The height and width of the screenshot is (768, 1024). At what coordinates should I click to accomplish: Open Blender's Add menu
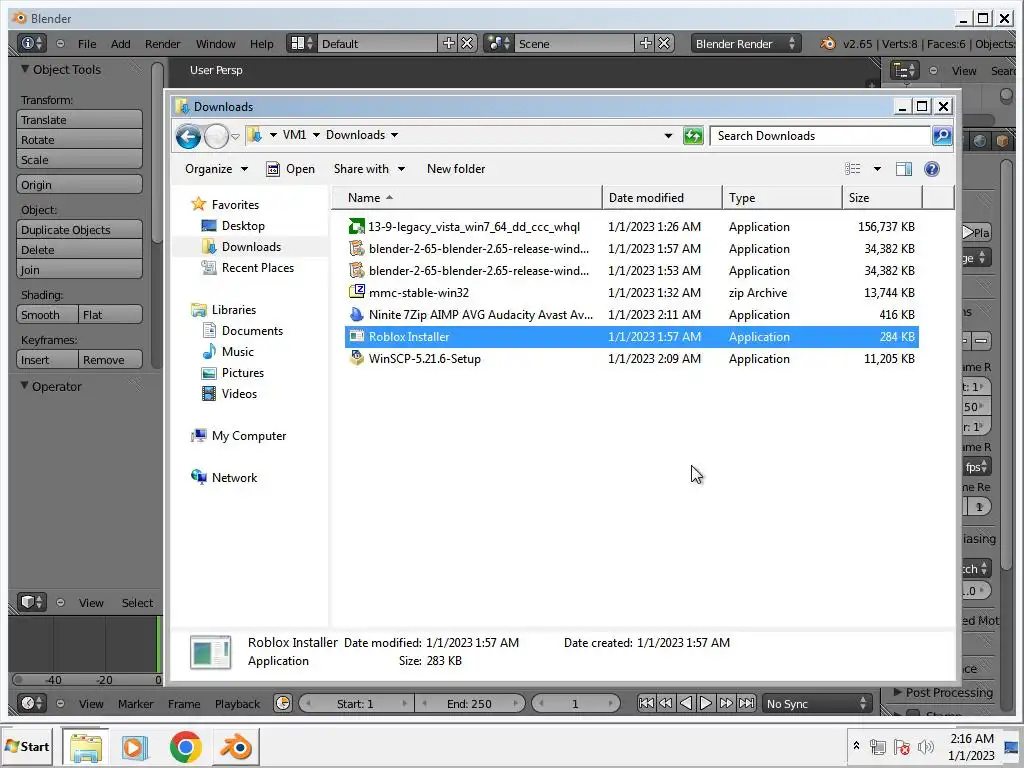(120, 44)
